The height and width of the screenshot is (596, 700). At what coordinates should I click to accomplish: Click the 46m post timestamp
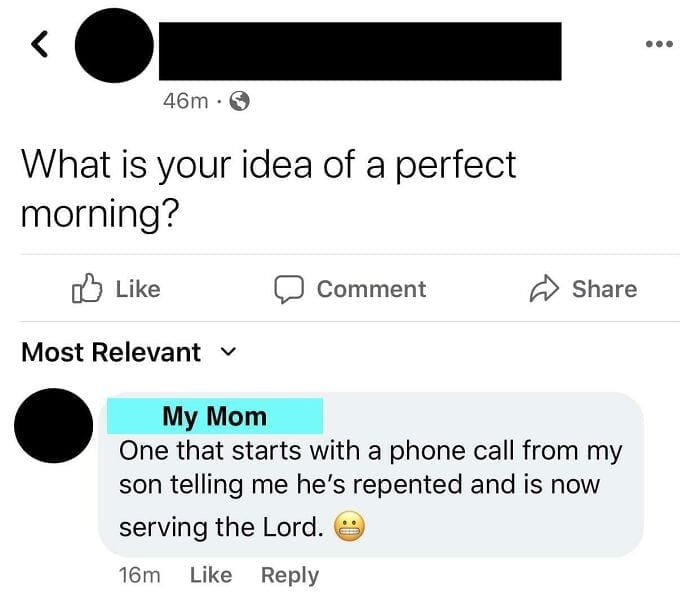pos(186,101)
